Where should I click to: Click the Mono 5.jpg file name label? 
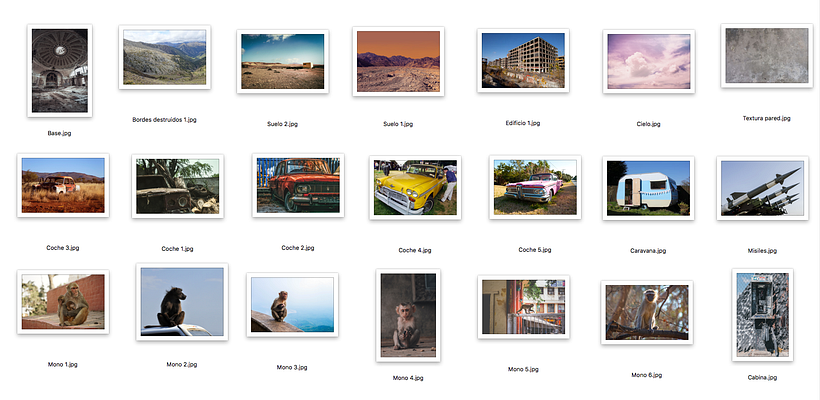(523, 369)
